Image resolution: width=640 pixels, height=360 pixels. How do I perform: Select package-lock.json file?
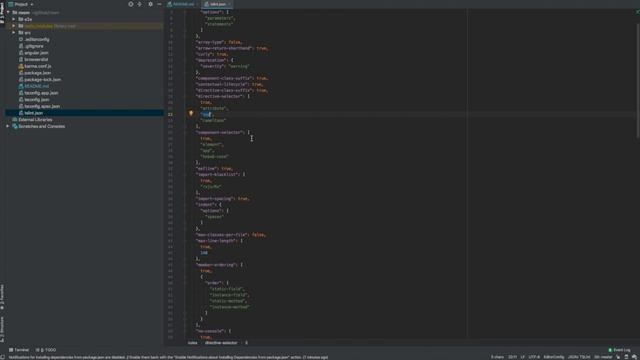[42, 80]
